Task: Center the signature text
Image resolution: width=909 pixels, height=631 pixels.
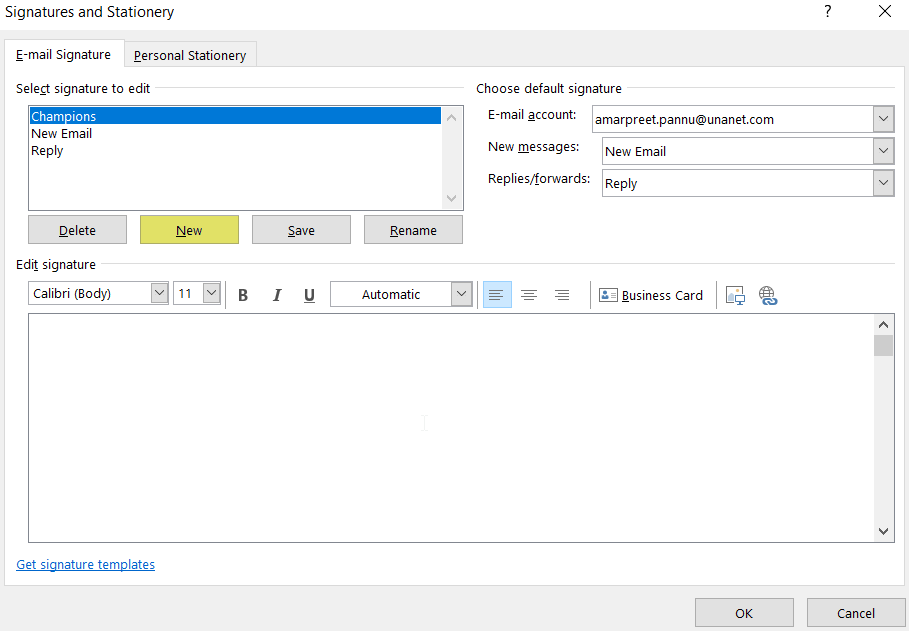Action: (x=529, y=294)
